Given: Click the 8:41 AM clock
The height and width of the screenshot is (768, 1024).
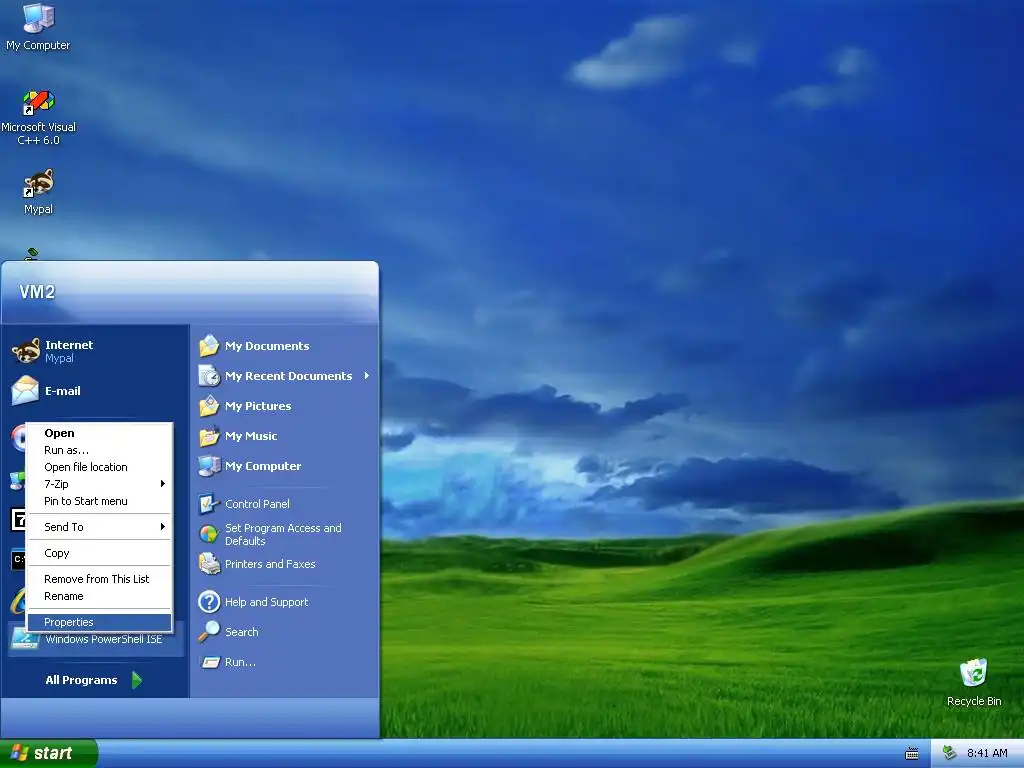Looking at the screenshot, I should point(987,753).
